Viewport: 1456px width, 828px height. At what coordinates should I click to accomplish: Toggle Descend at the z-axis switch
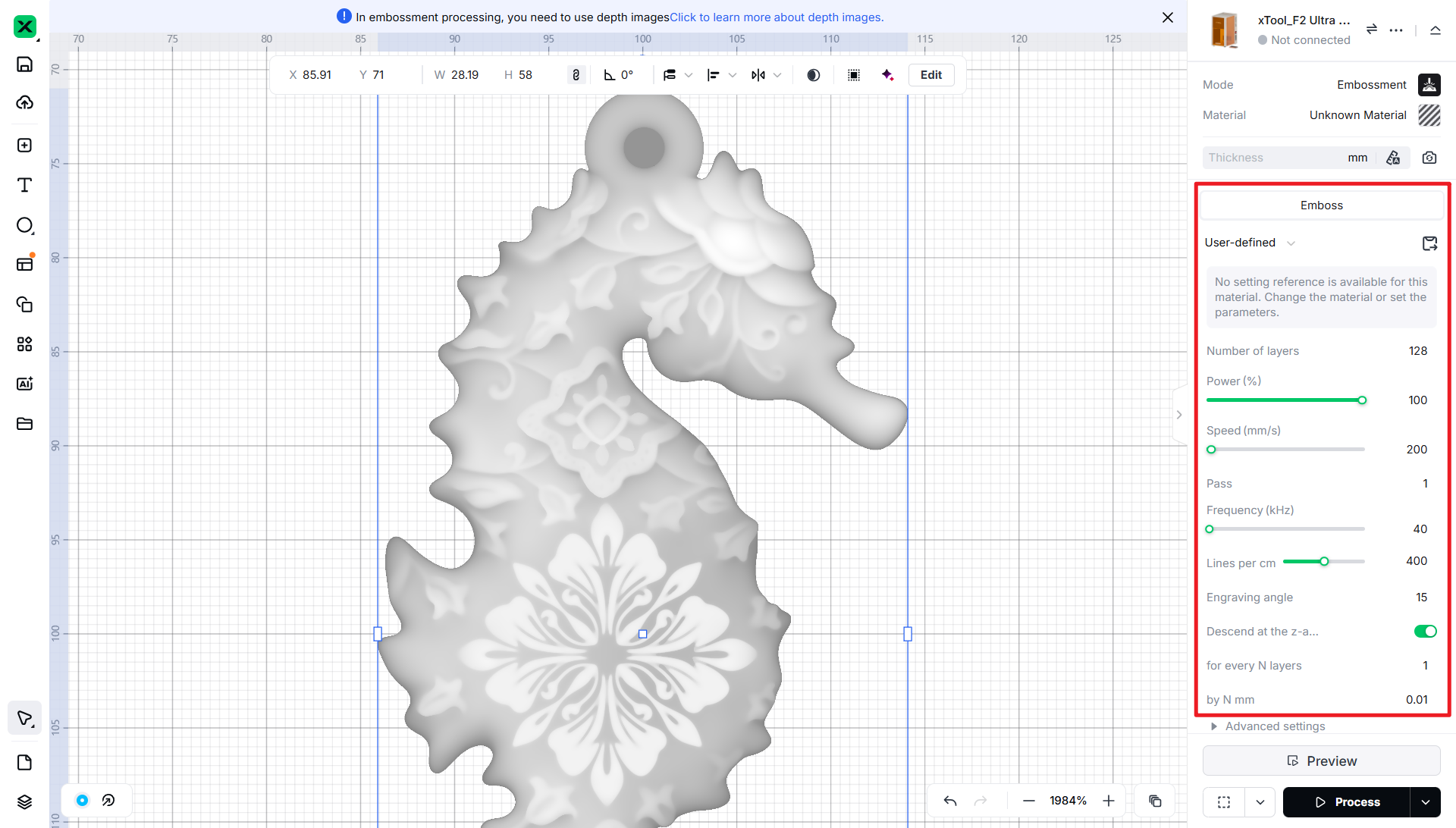pyautogui.click(x=1425, y=632)
